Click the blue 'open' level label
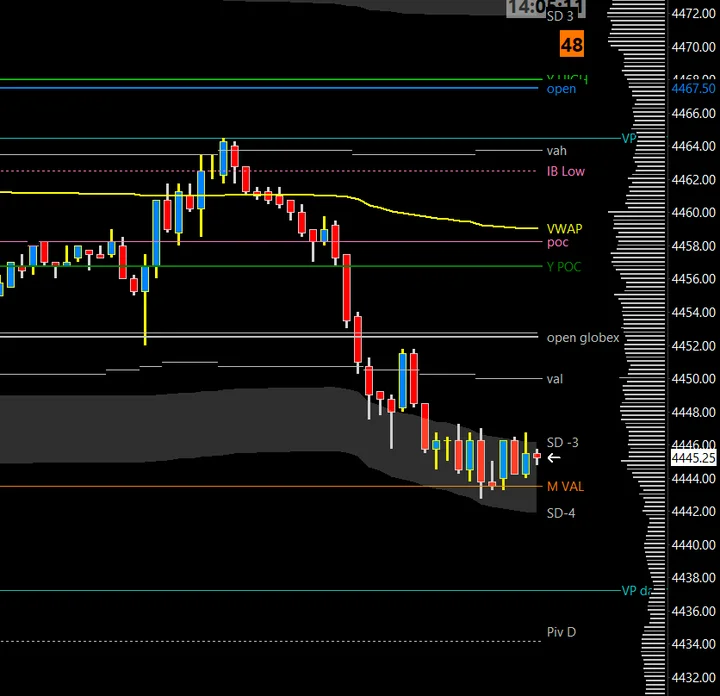The width and height of the screenshot is (720, 696). point(561,89)
